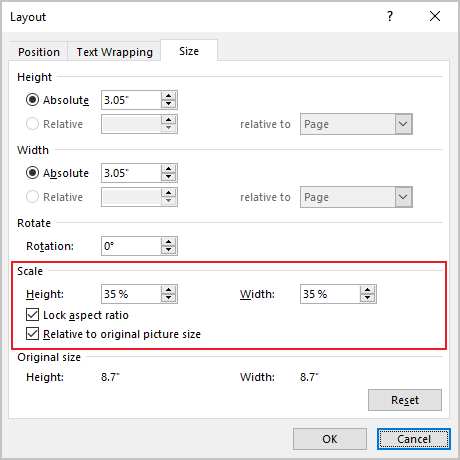Screen dimensions: 460x460
Task: Click the Scale Height percent field
Action: (132, 294)
